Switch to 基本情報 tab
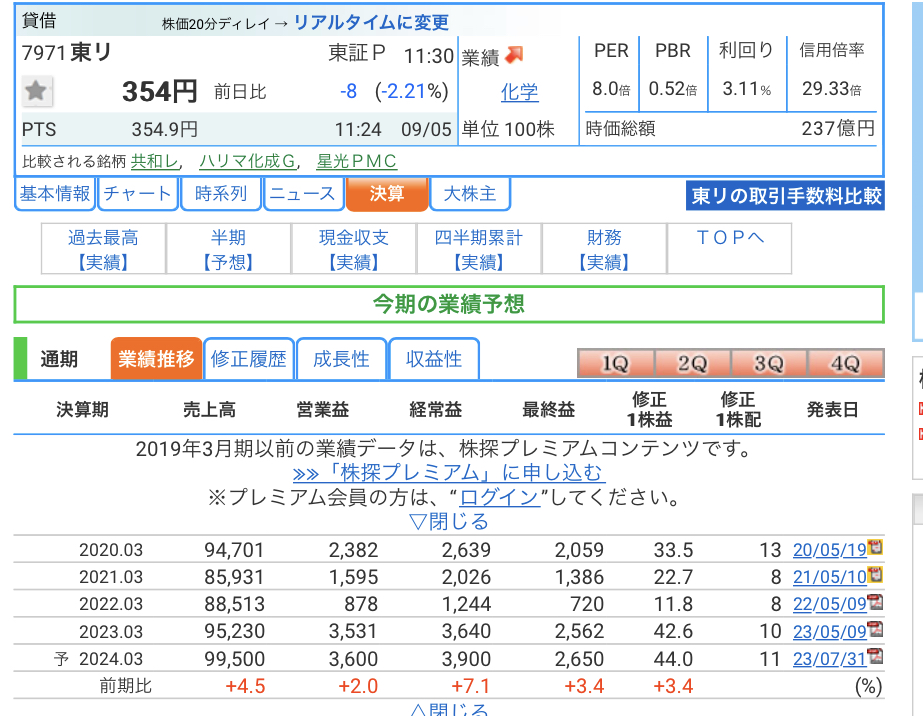 click(55, 194)
